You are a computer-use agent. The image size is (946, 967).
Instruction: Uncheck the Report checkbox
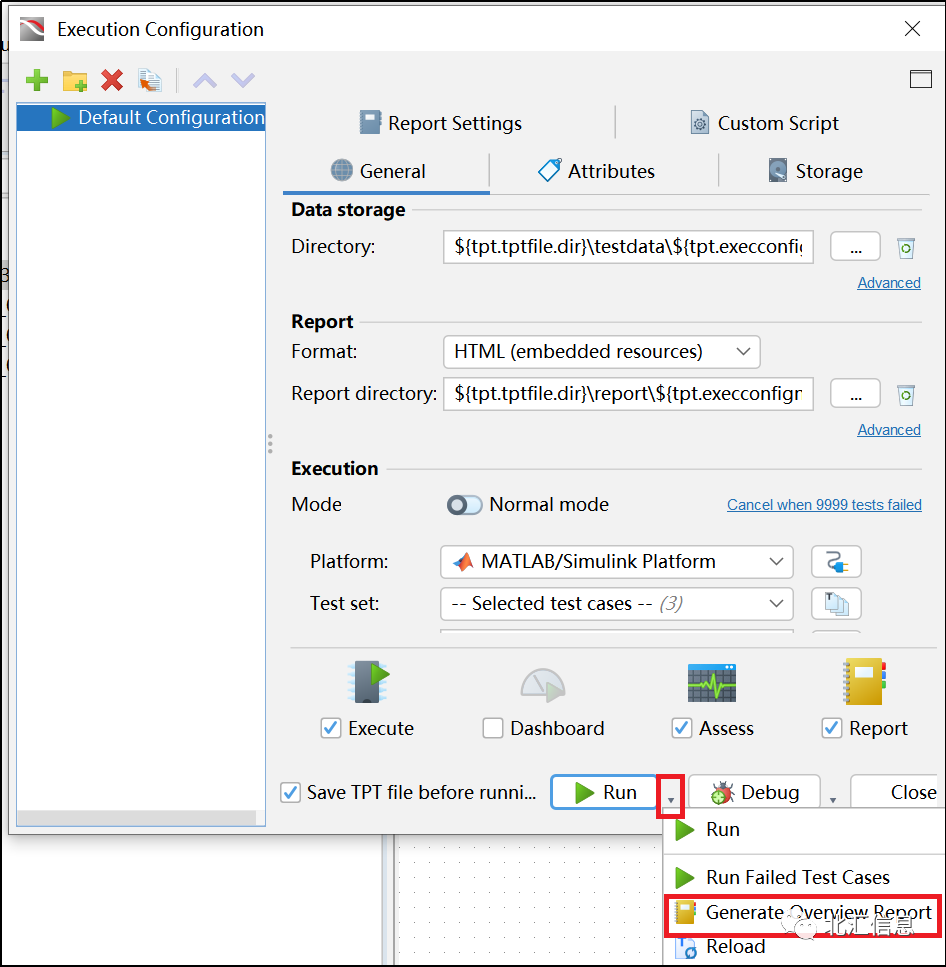tap(832, 728)
